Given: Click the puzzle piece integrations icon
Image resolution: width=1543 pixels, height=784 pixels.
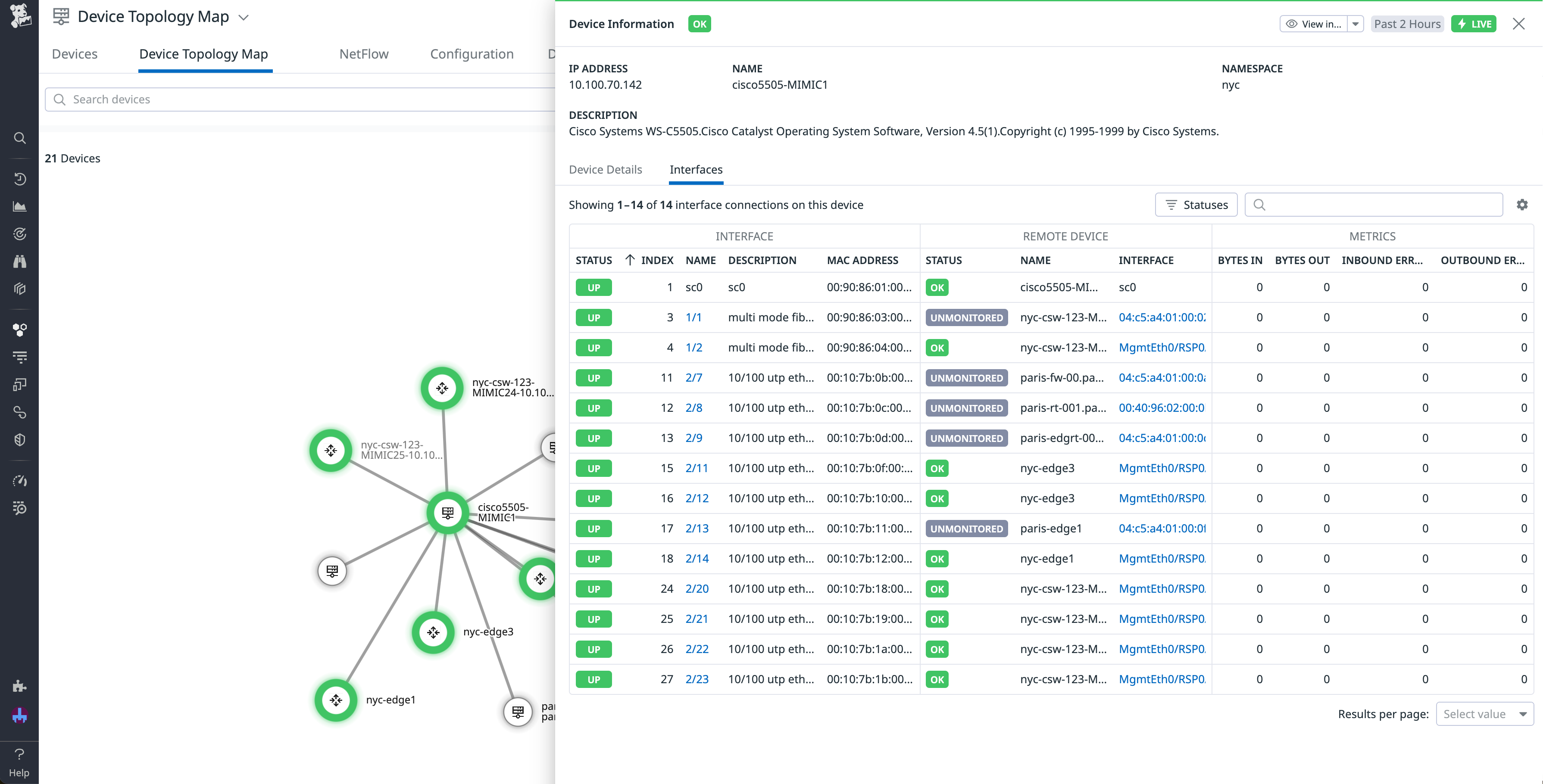Looking at the screenshot, I should pos(20,686).
